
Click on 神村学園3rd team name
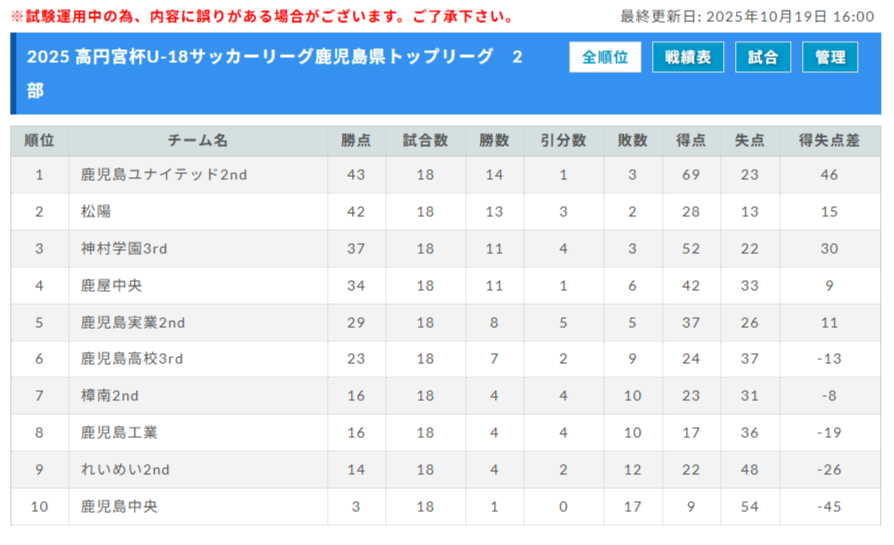[x=124, y=249]
